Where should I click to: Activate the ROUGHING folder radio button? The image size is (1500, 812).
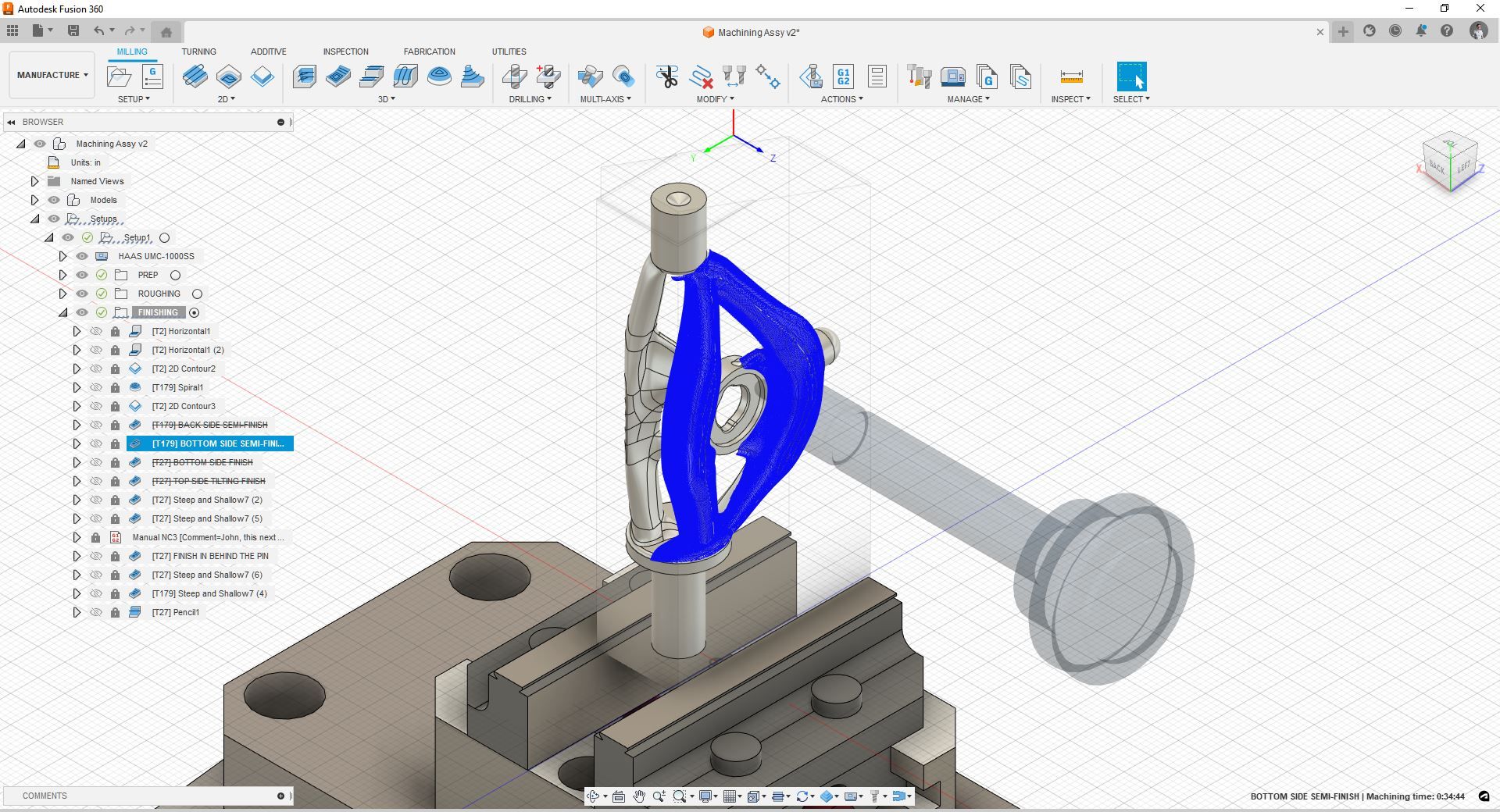click(x=197, y=294)
